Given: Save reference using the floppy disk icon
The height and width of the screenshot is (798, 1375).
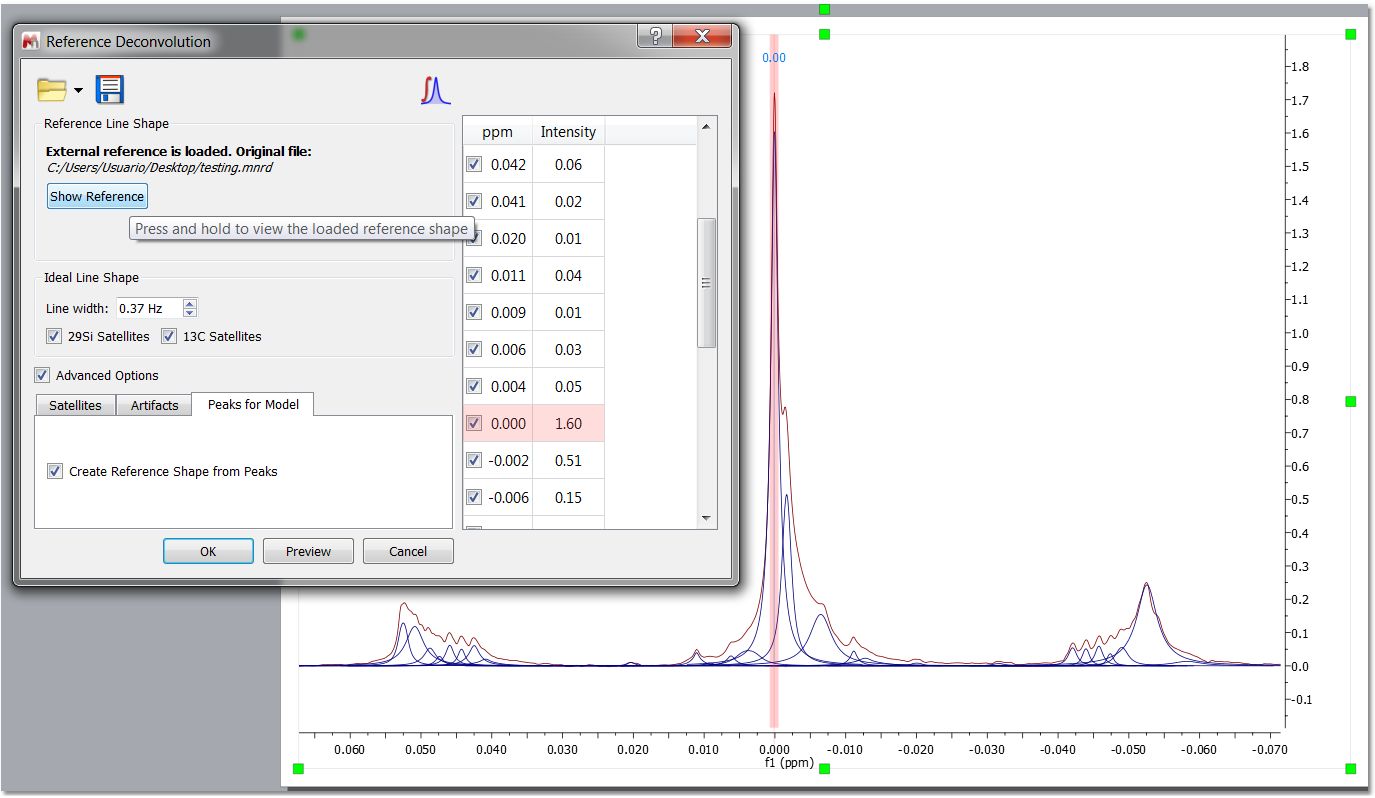Looking at the screenshot, I should [x=110, y=89].
